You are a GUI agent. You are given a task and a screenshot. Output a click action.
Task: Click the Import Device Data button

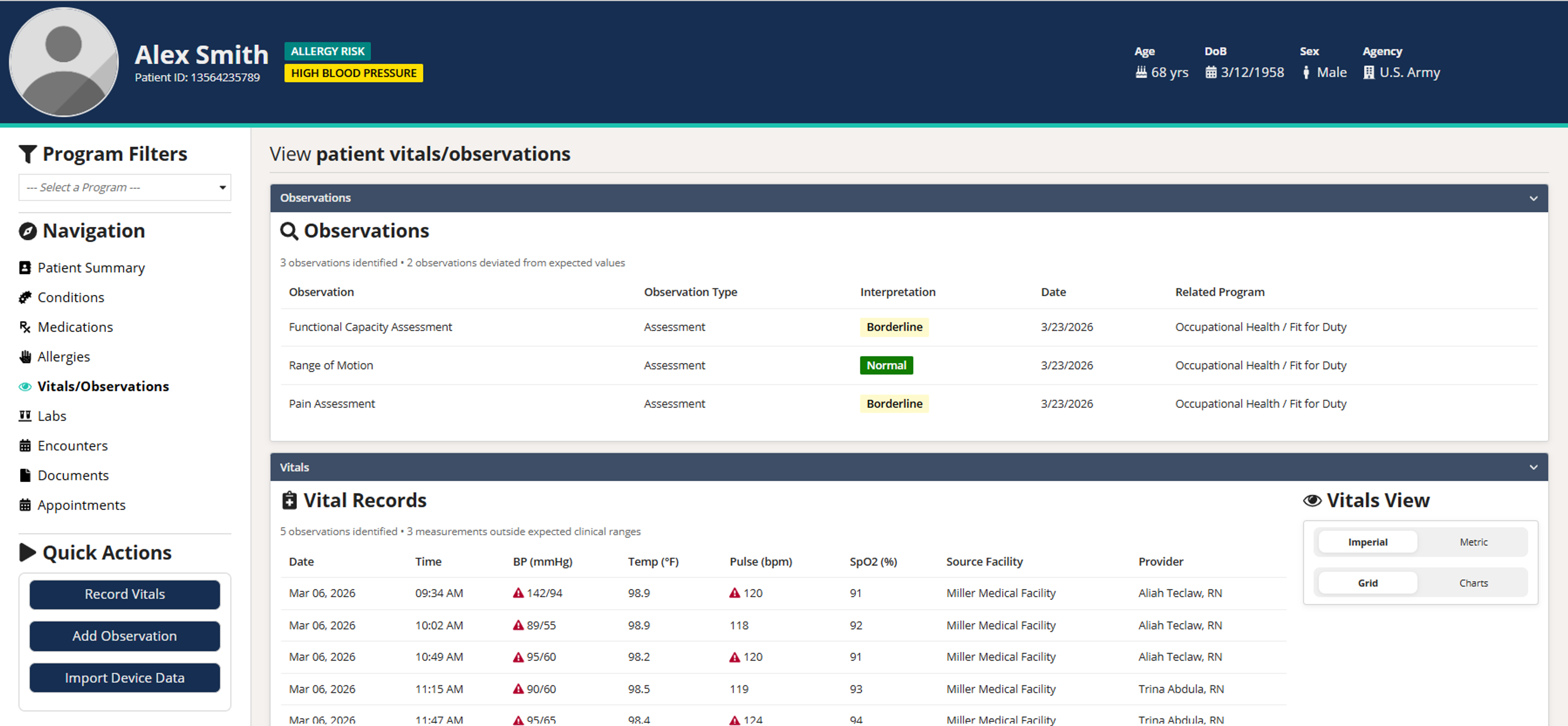tap(125, 679)
